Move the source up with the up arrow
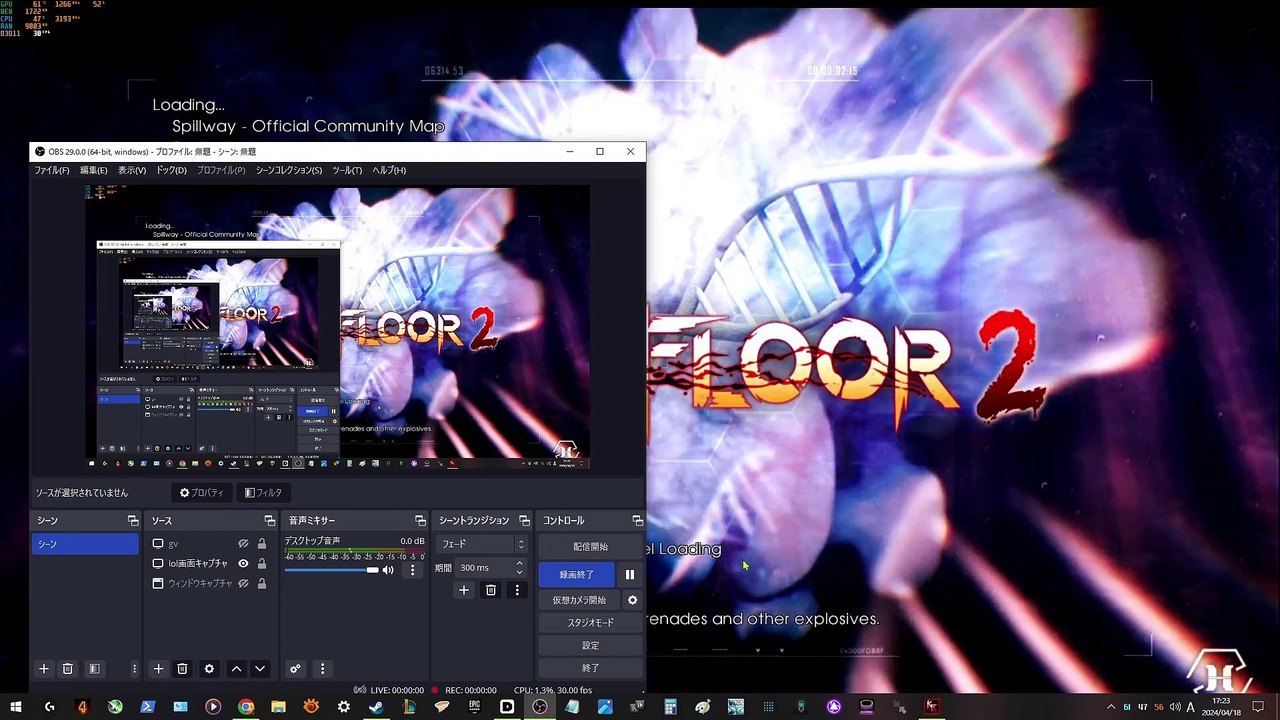 (236, 669)
